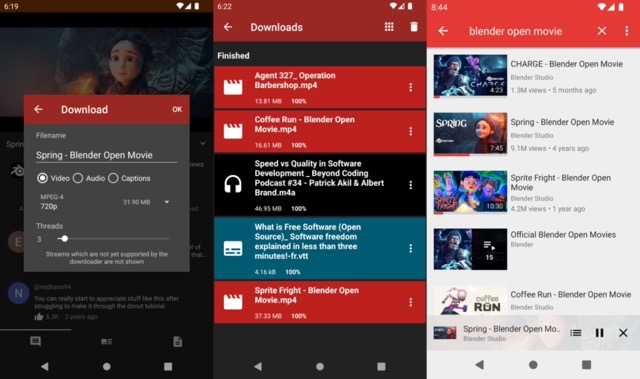The width and height of the screenshot is (640, 379).
Task: Open video file icon for Agent 327
Action: coord(233,87)
